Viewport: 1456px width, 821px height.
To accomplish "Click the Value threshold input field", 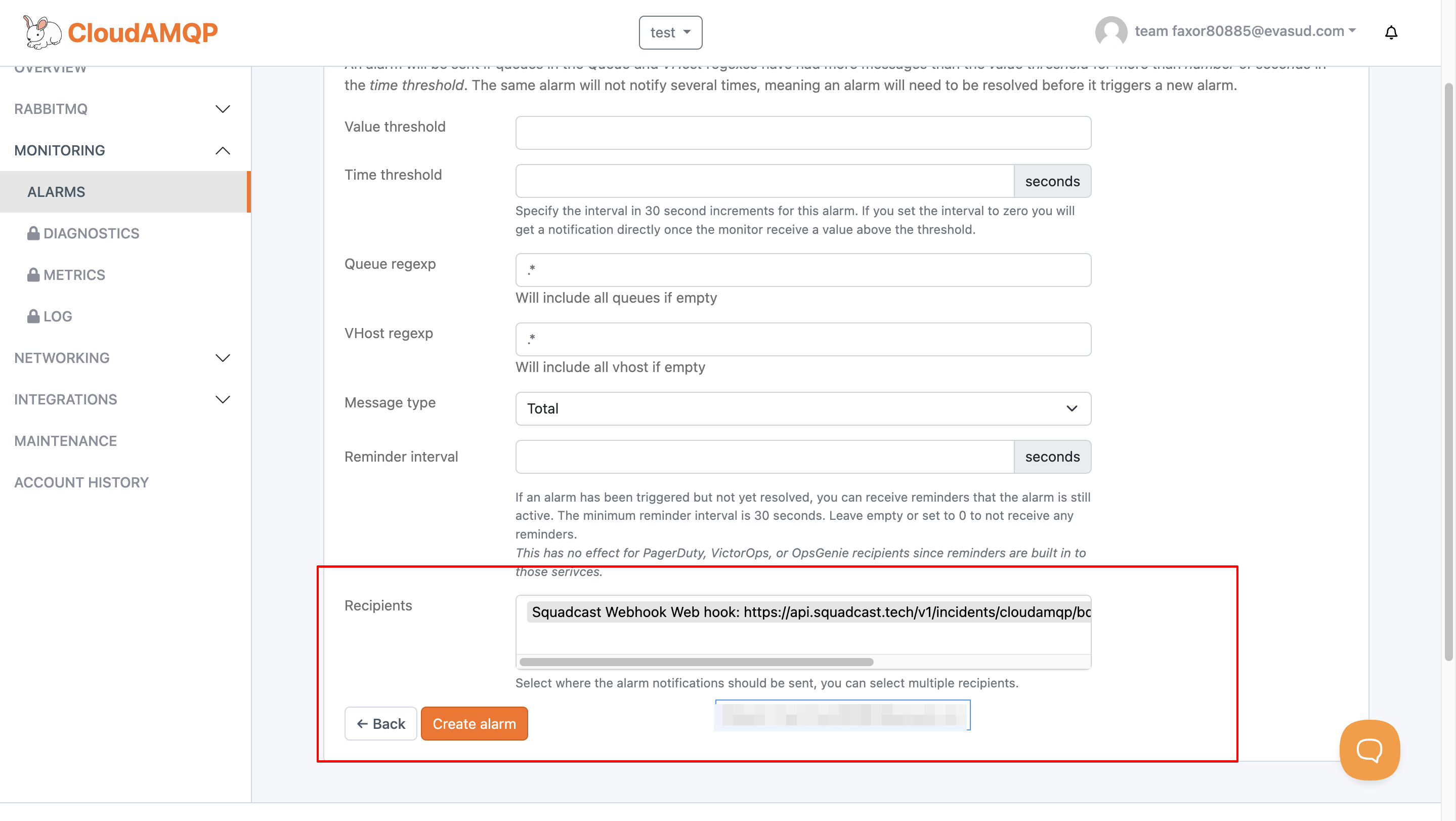I will click(802, 133).
